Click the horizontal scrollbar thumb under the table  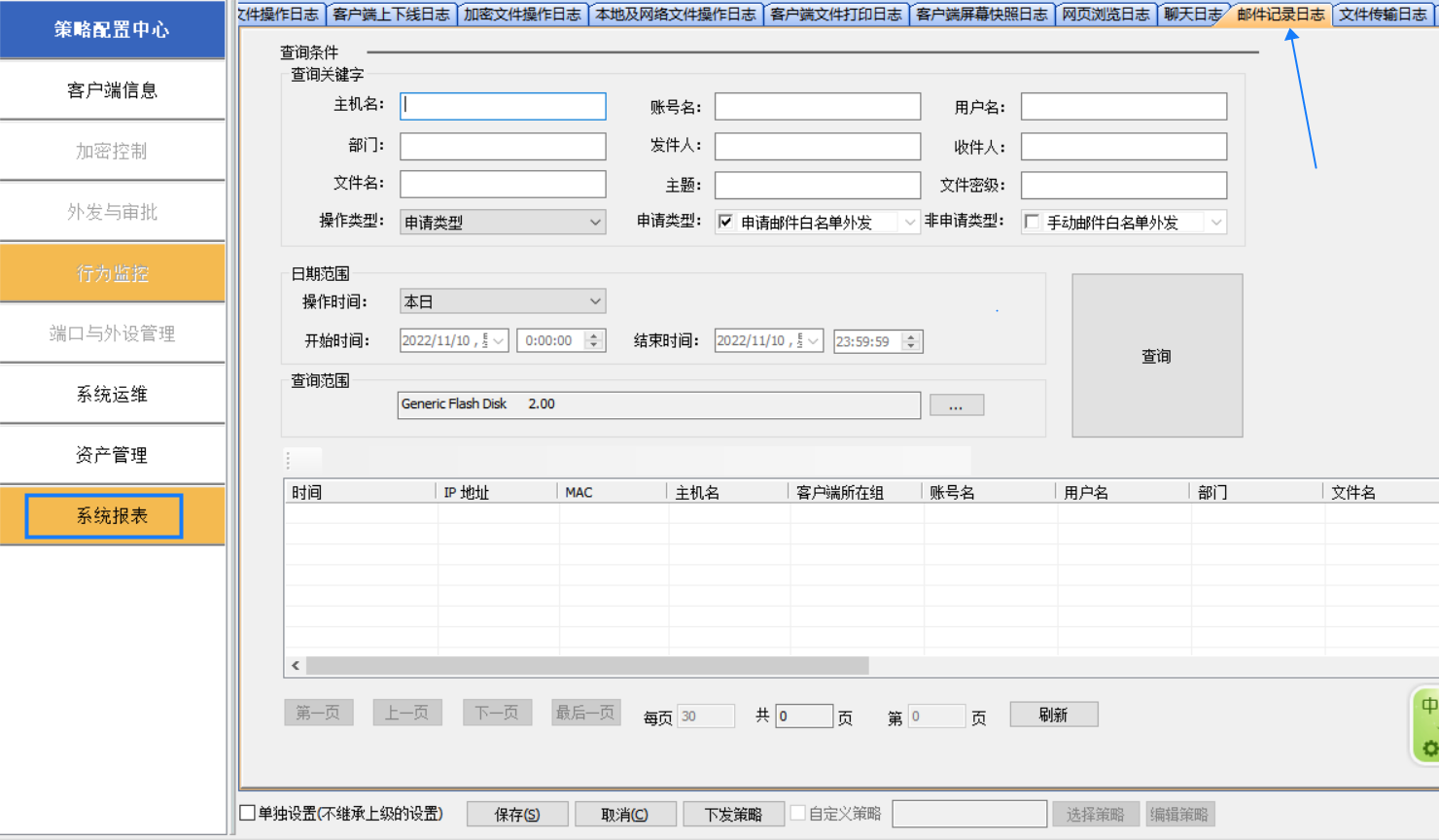point(587,665)
